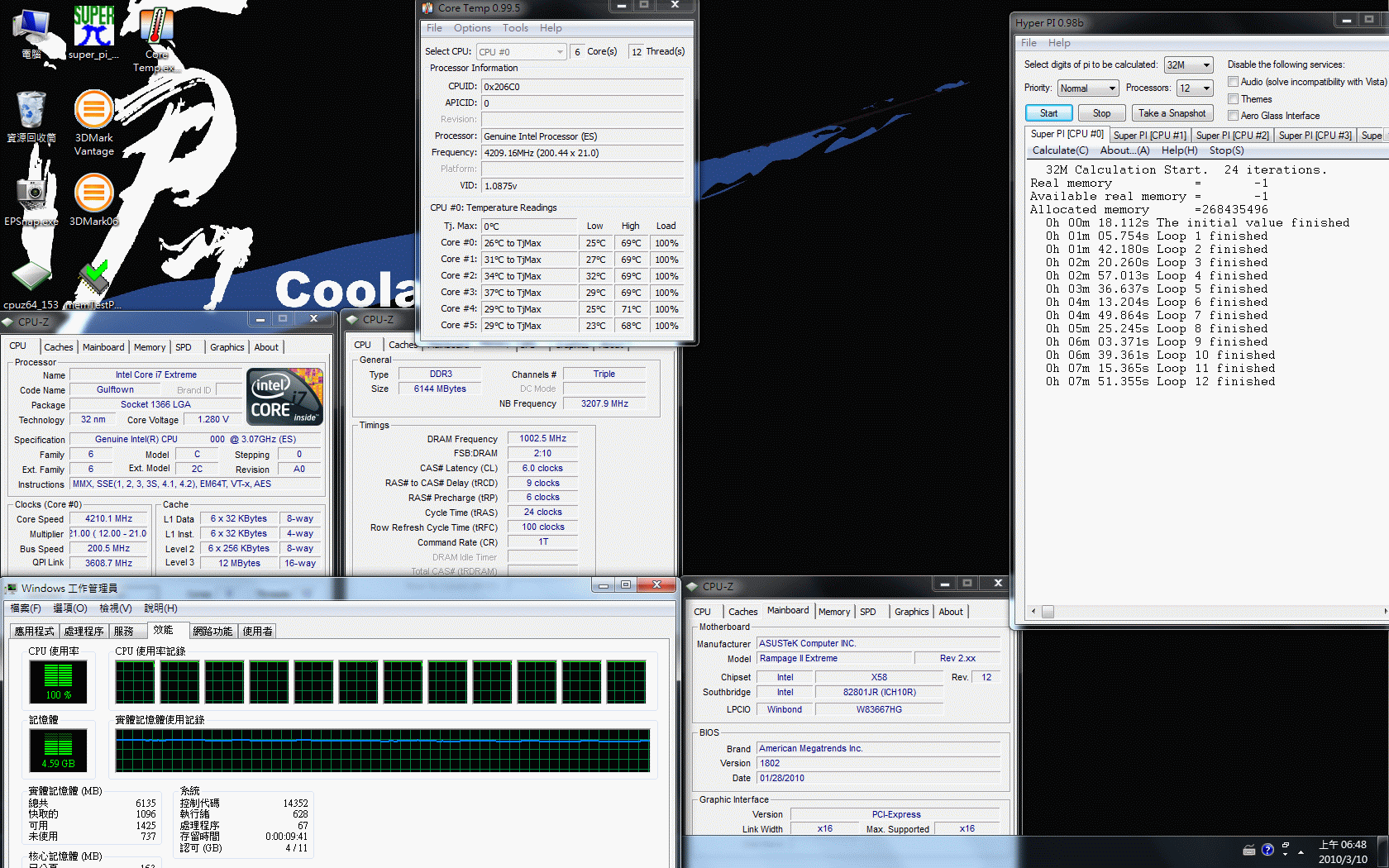Click Intel Core i7 logo in CPU-Z
This screenshot has width=1389, height=868.
coord(284,397)
